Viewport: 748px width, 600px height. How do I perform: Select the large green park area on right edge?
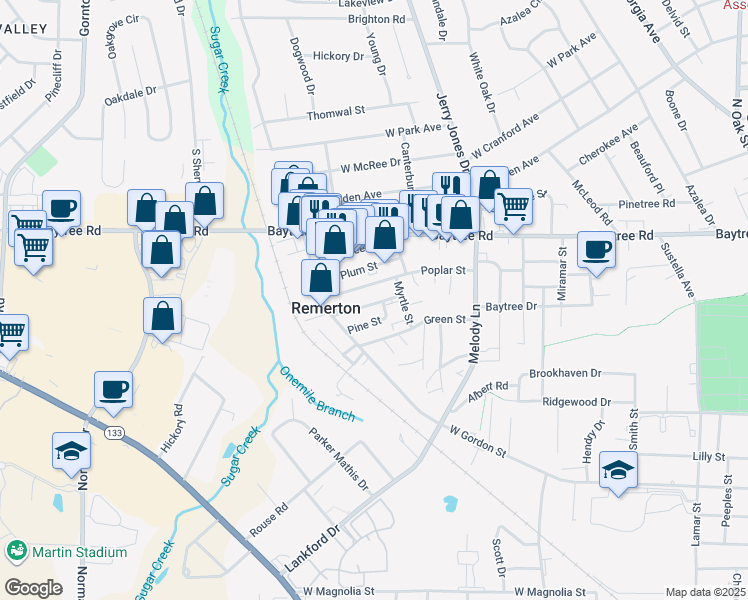tap(722, 353)
